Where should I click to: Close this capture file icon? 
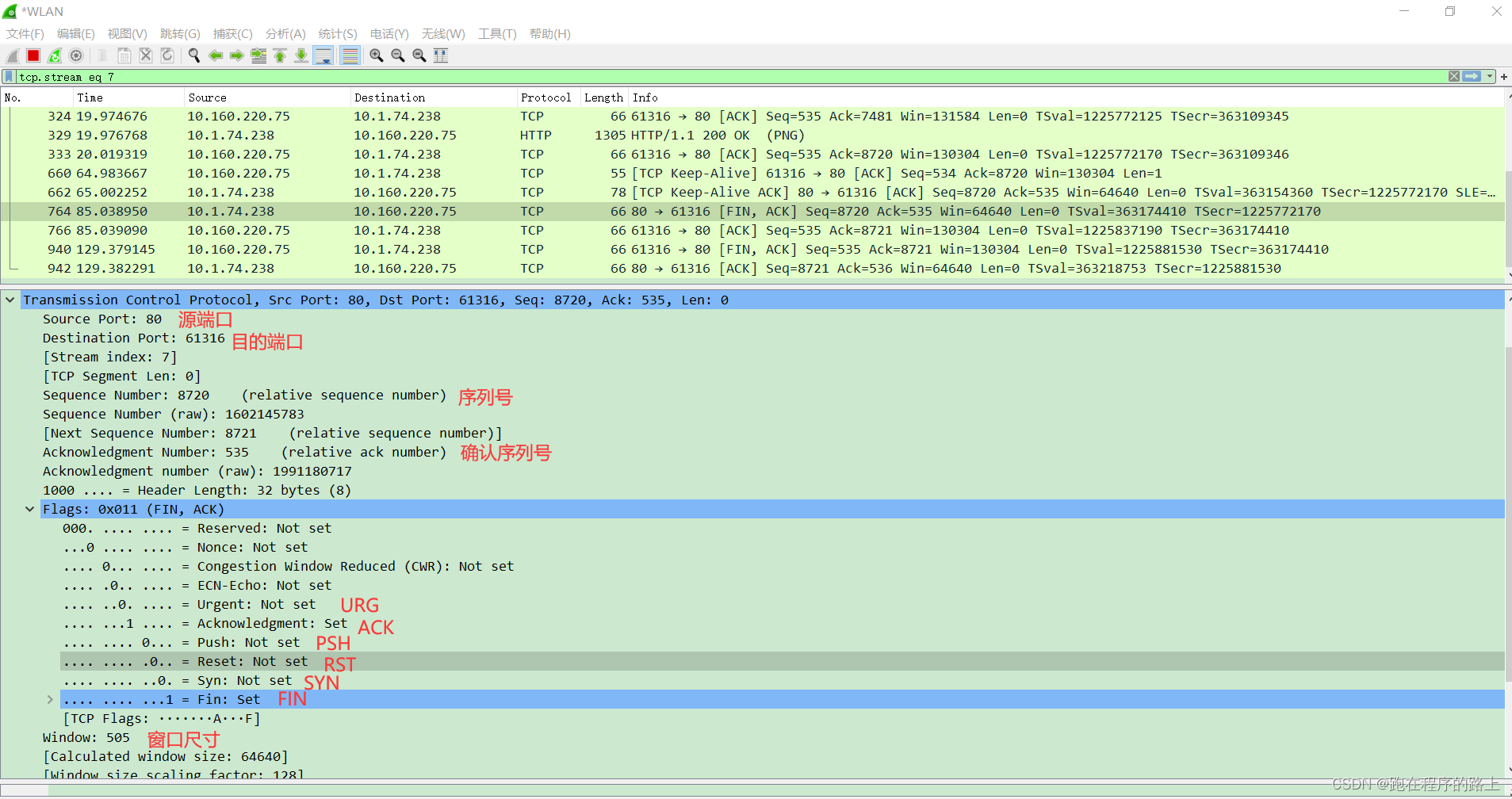coord(146,55)
